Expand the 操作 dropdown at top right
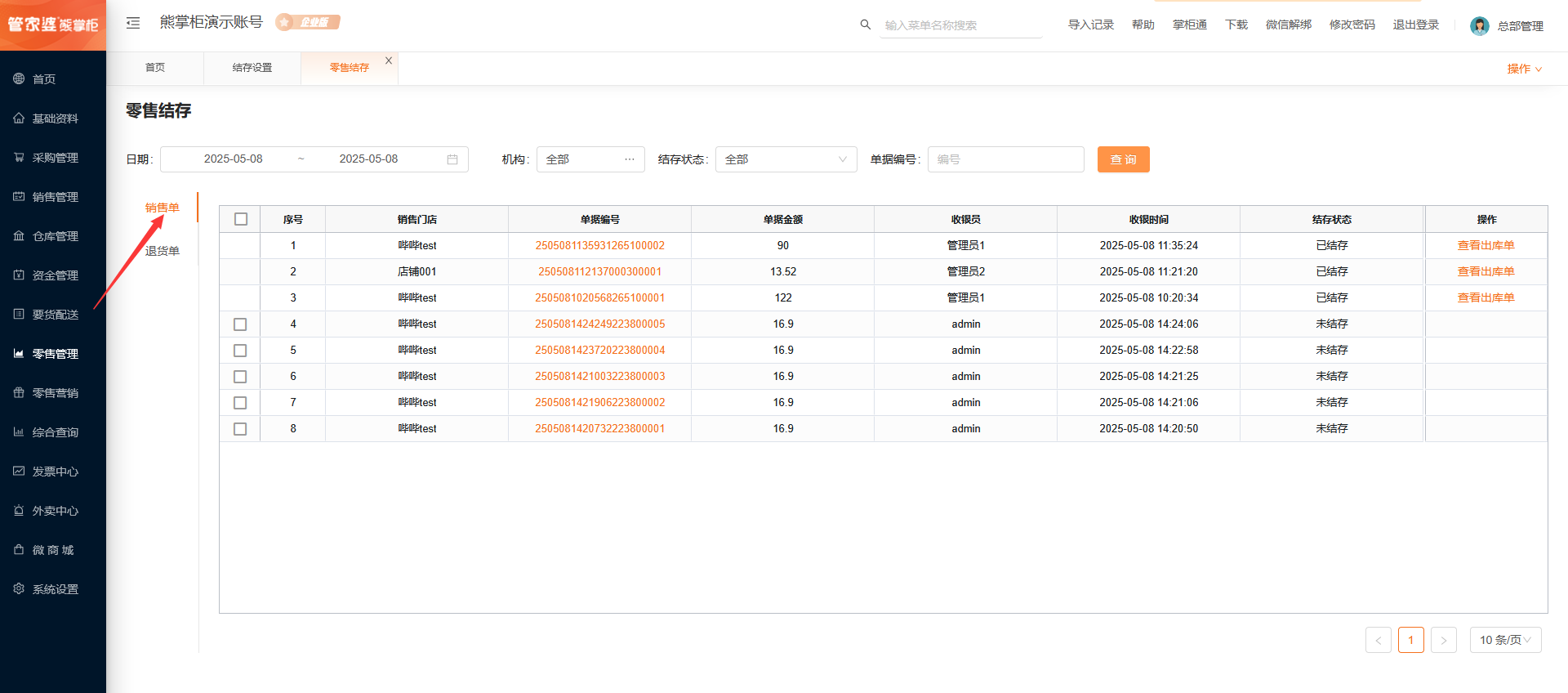 1524,69
